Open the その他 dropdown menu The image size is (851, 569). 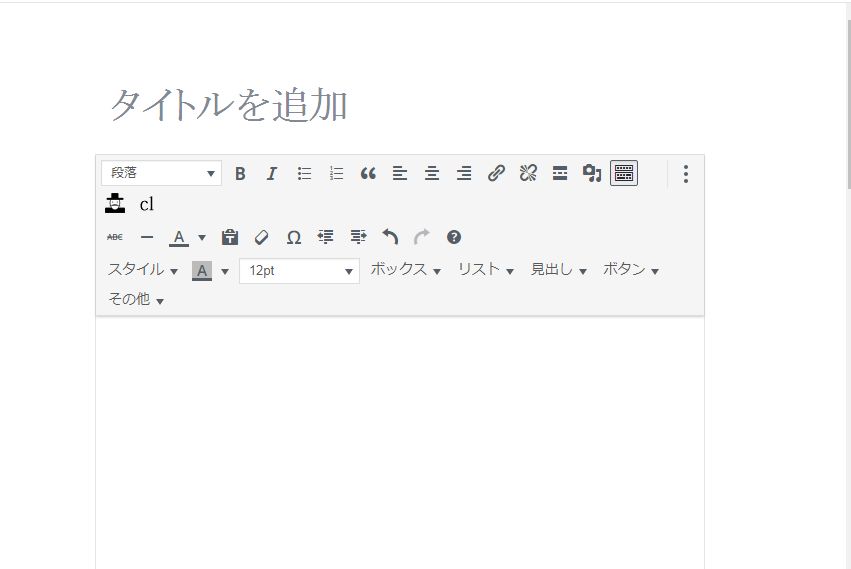click(136, 299)
